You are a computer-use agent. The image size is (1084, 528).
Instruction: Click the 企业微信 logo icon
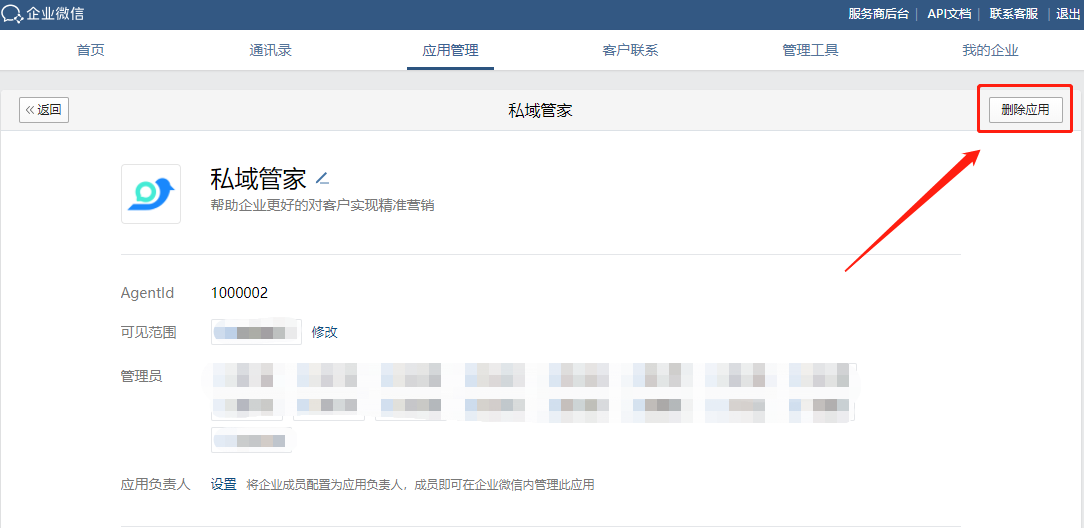pyautogui.click(x=13, y=14)
